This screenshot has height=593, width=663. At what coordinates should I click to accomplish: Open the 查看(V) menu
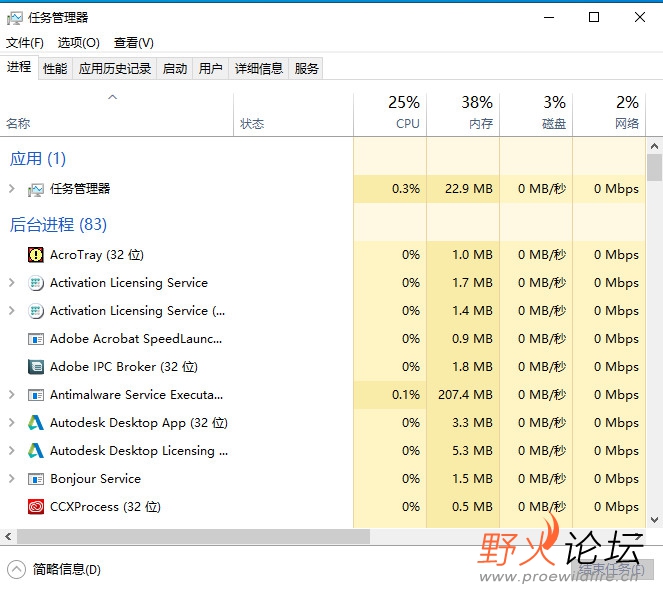(134, 43)
